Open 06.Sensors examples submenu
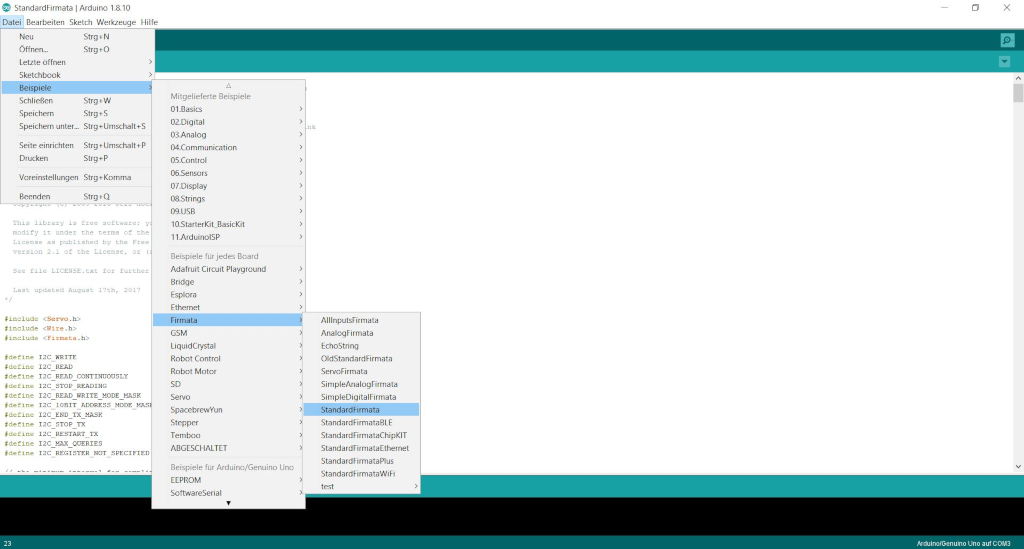Image resolution: width=1024 pixels, height=549 pixels. 229,173
